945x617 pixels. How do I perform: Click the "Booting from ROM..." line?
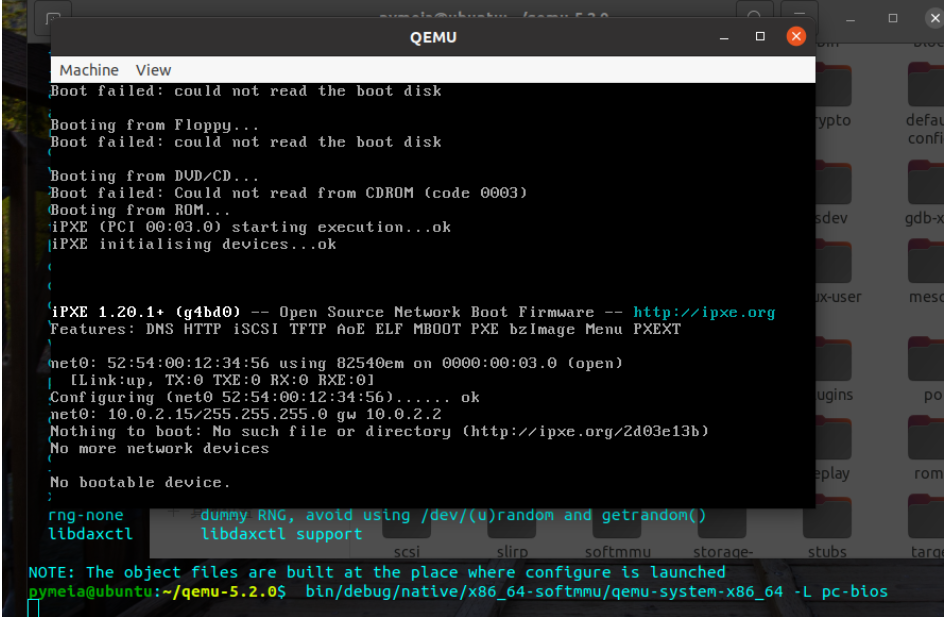coord(140,210)
